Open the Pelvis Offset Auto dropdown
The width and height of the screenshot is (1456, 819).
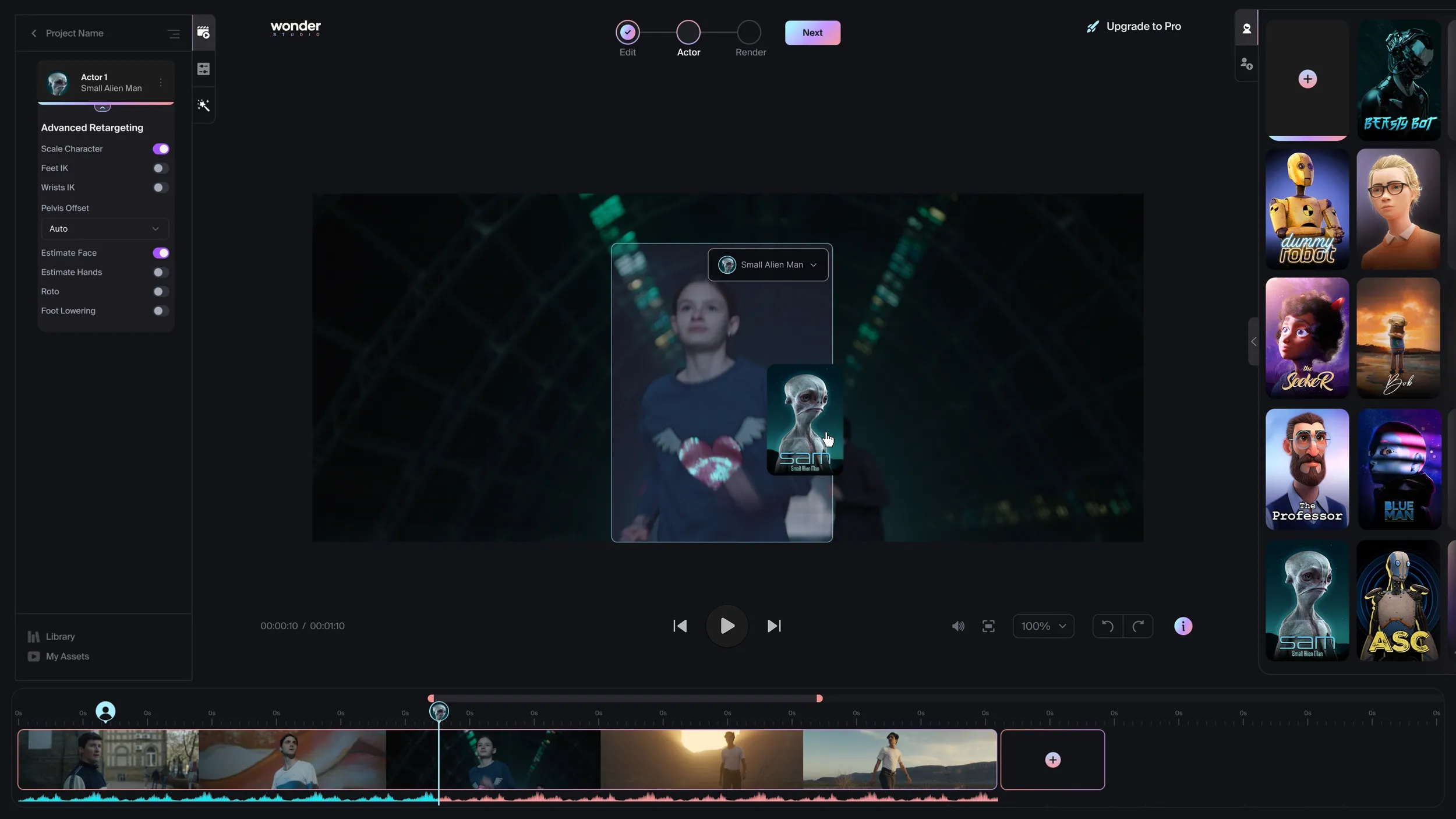[x=105, y=229]
